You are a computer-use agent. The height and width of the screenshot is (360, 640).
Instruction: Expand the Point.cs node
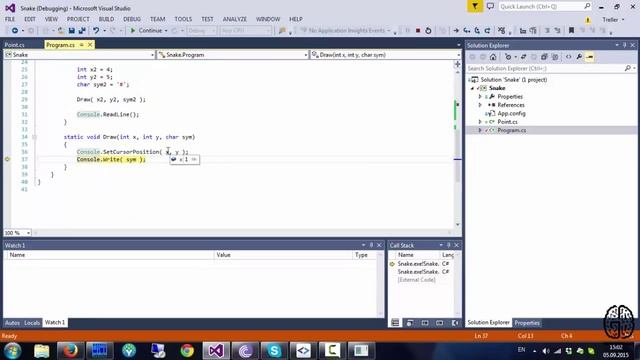[480, 122]
